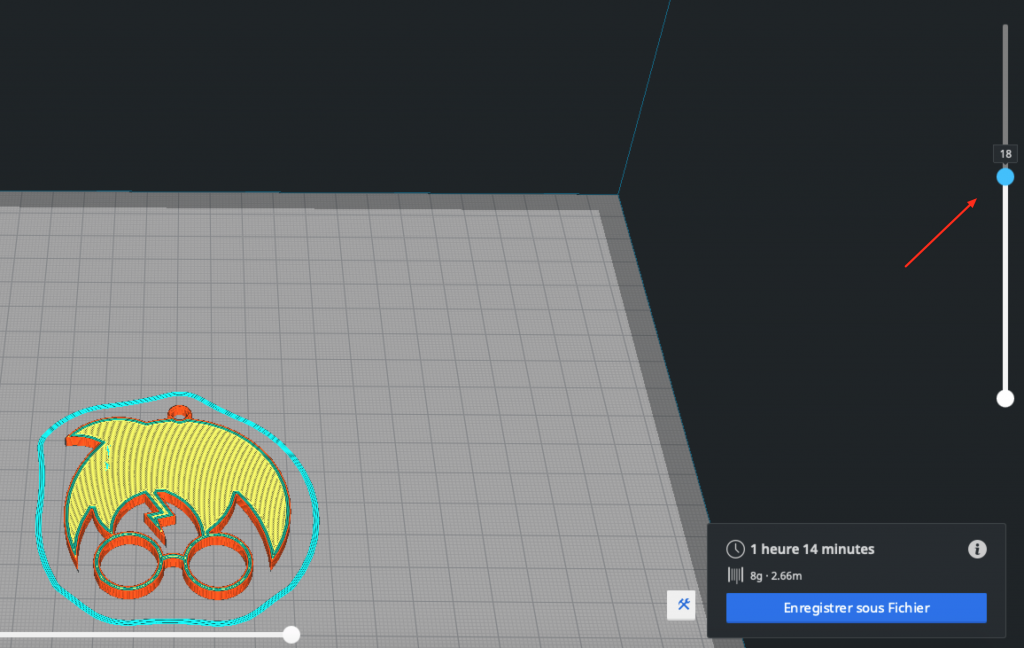The width and height of the screenshot is (1024, 648).
Task: Click Enregistrer sous Fichier button
Action: coord(856,607)
